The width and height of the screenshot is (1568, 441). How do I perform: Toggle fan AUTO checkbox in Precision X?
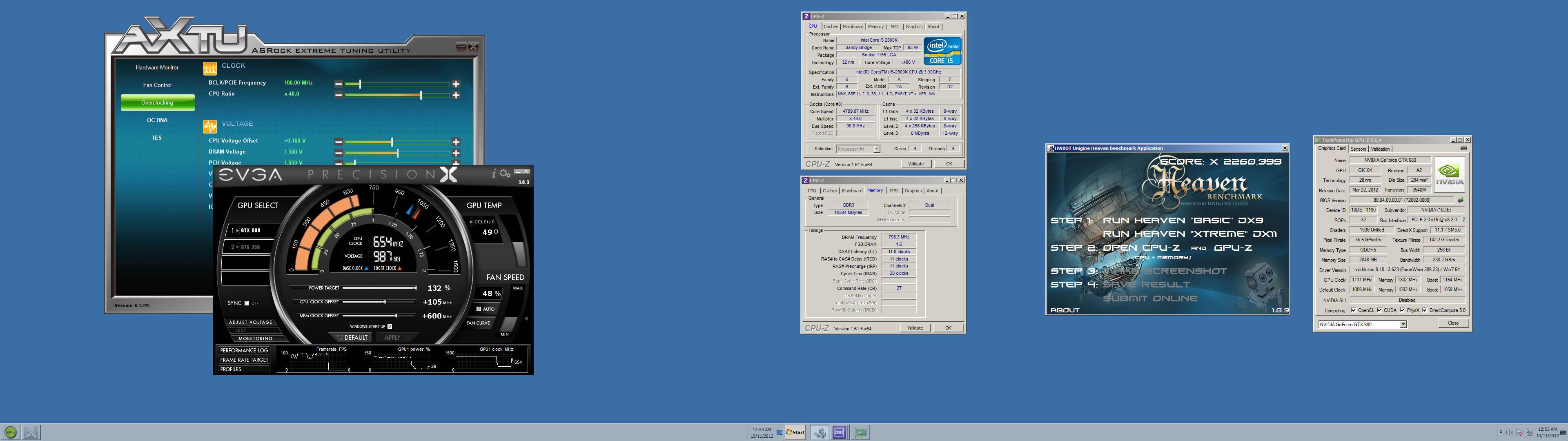click(479, 309)
